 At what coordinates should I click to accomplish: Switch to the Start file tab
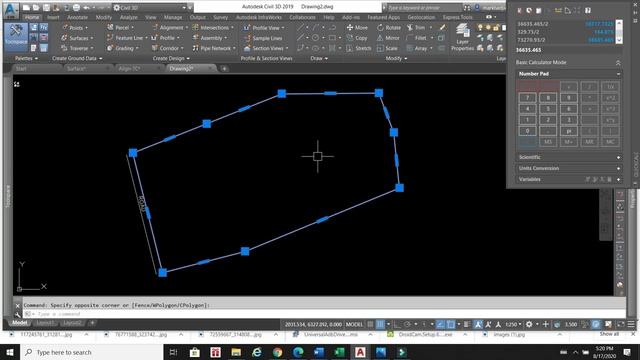[21, 69]
